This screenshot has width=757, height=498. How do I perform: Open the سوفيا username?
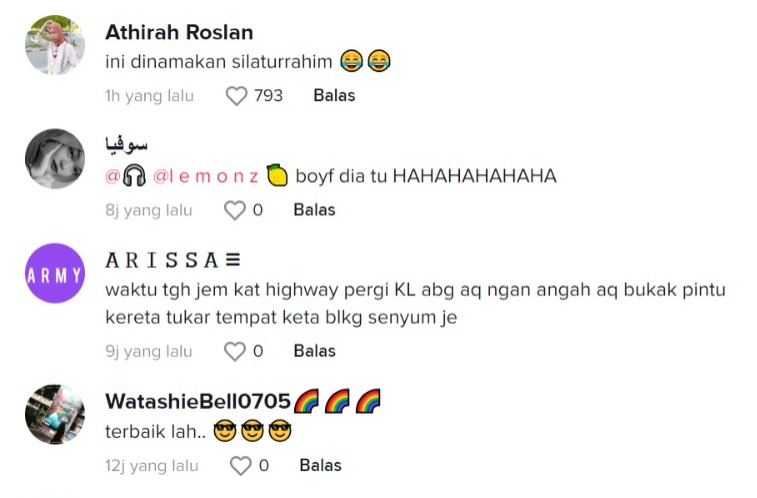pyautogui.click(x=126, y=145)
